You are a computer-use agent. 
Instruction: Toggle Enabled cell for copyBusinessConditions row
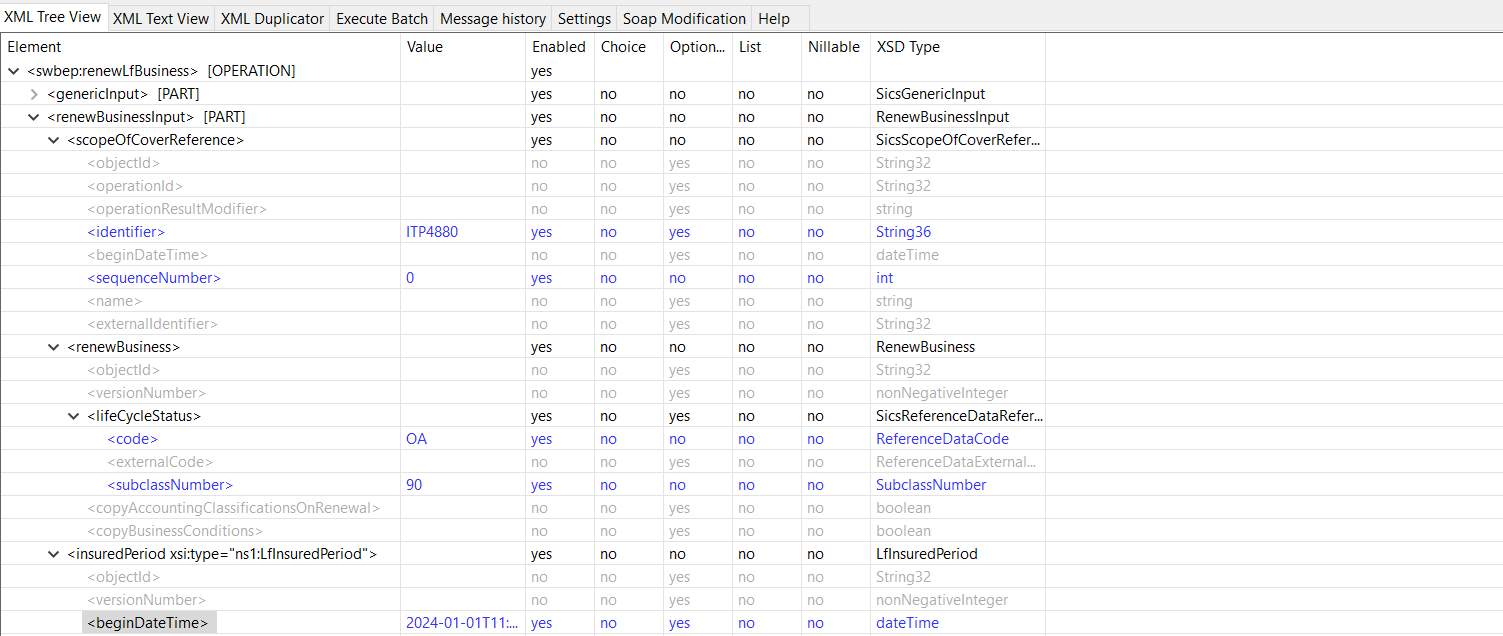[539, 531]
